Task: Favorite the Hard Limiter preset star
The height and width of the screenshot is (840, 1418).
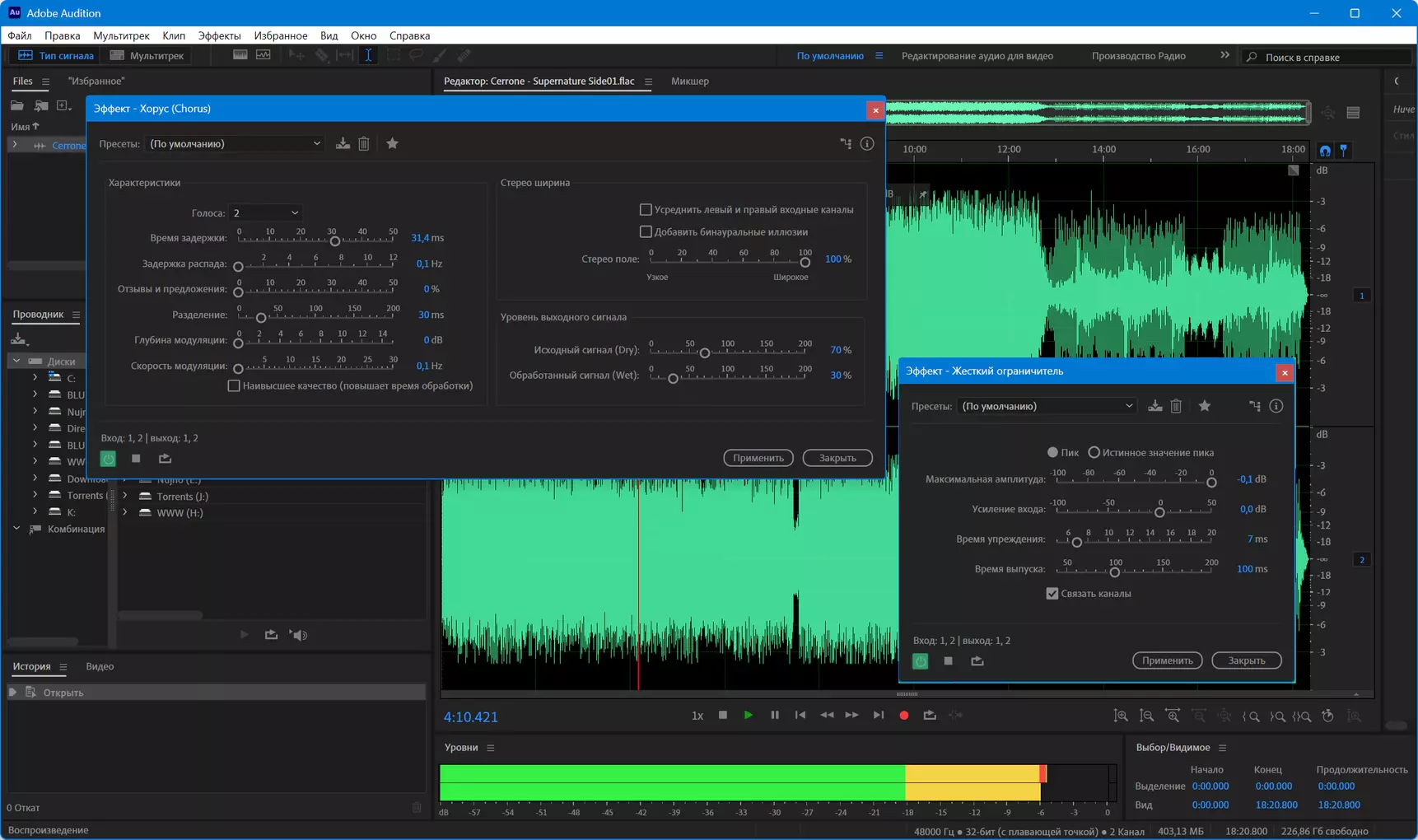Action: coord(1205,406)
